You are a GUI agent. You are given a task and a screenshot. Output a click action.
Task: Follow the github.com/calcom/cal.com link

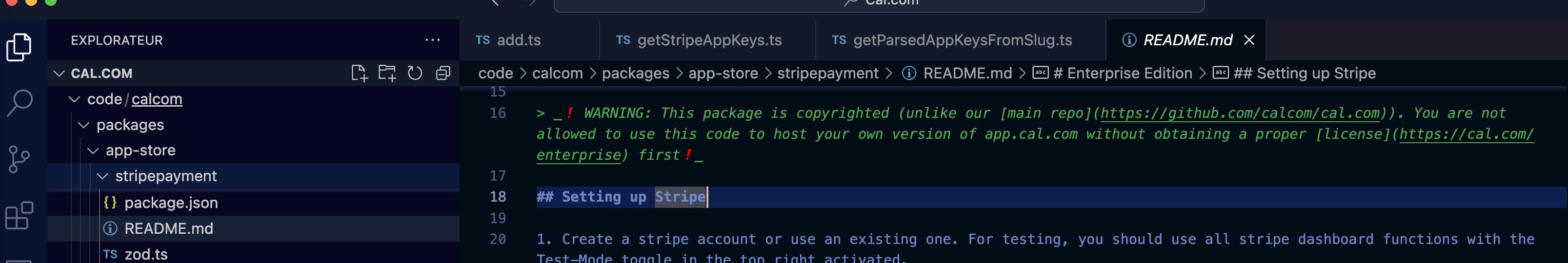(x=1240, y=113)
